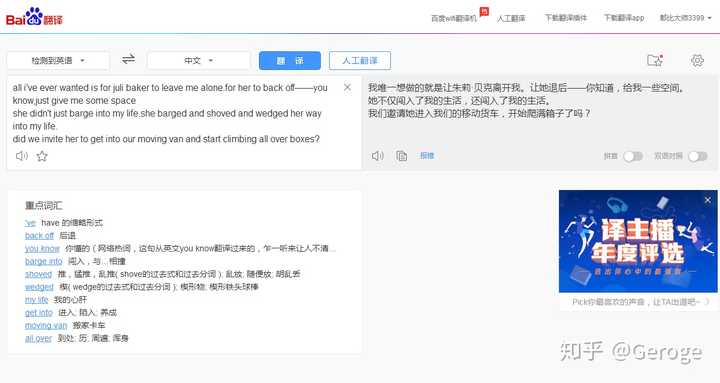Open the target language dropdown 中文

click(x=198, y=60)
